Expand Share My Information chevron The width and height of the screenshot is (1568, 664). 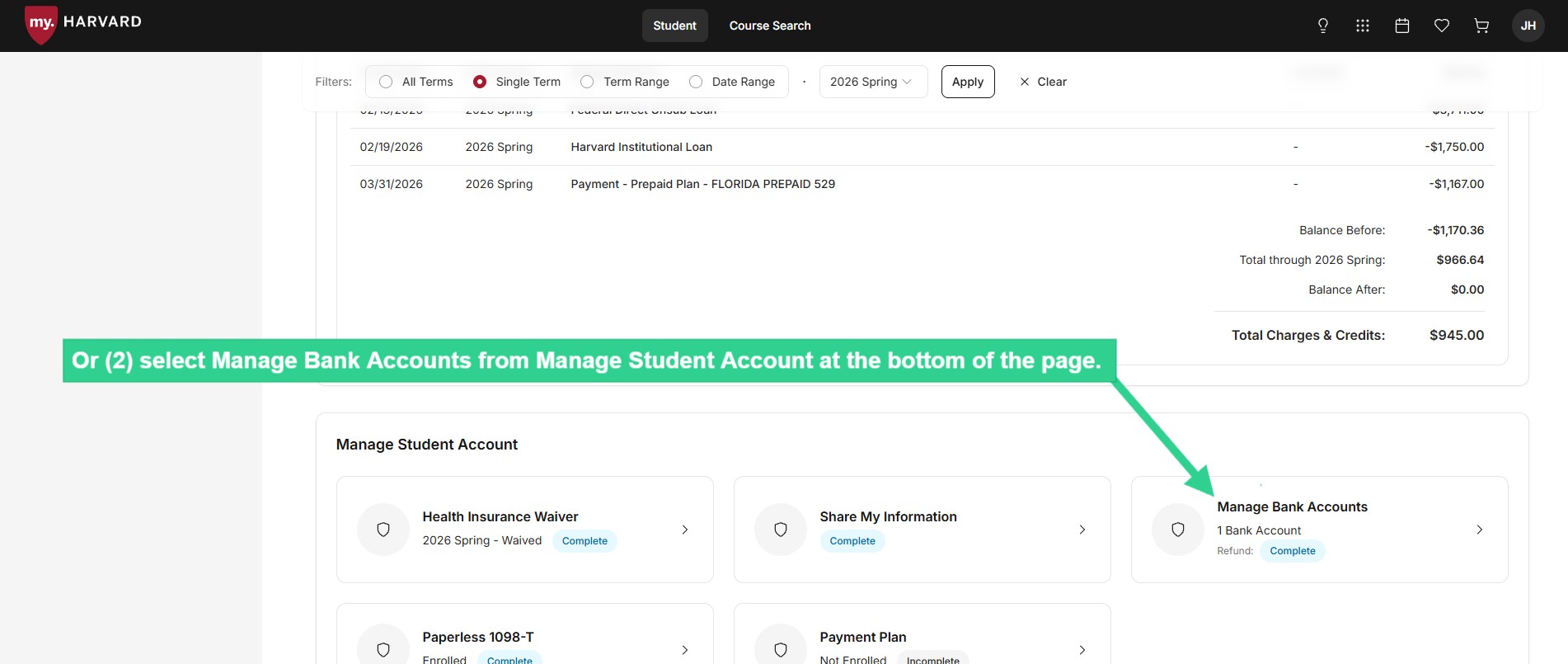pyautogui.click(x=1082, y=530)
